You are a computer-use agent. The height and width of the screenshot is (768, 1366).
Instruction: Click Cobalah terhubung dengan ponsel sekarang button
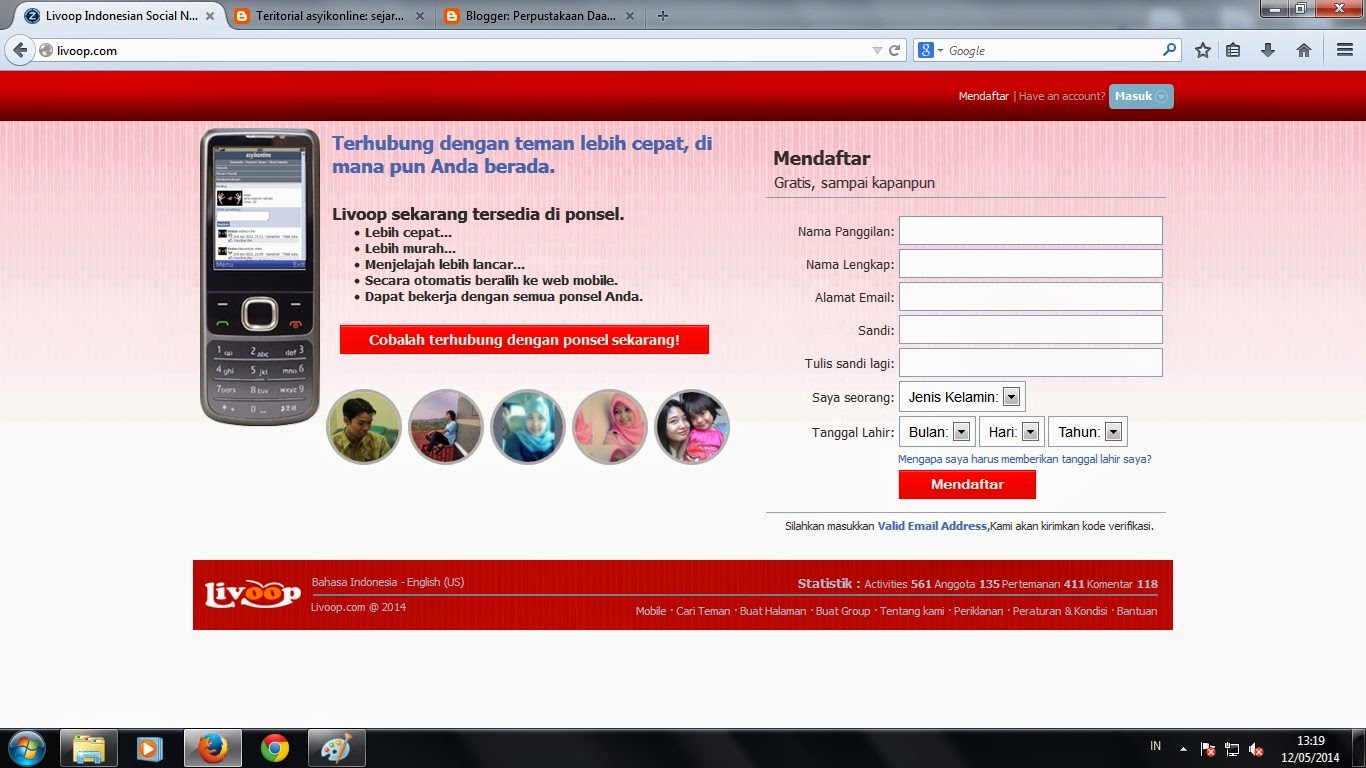tap(524, 340)
